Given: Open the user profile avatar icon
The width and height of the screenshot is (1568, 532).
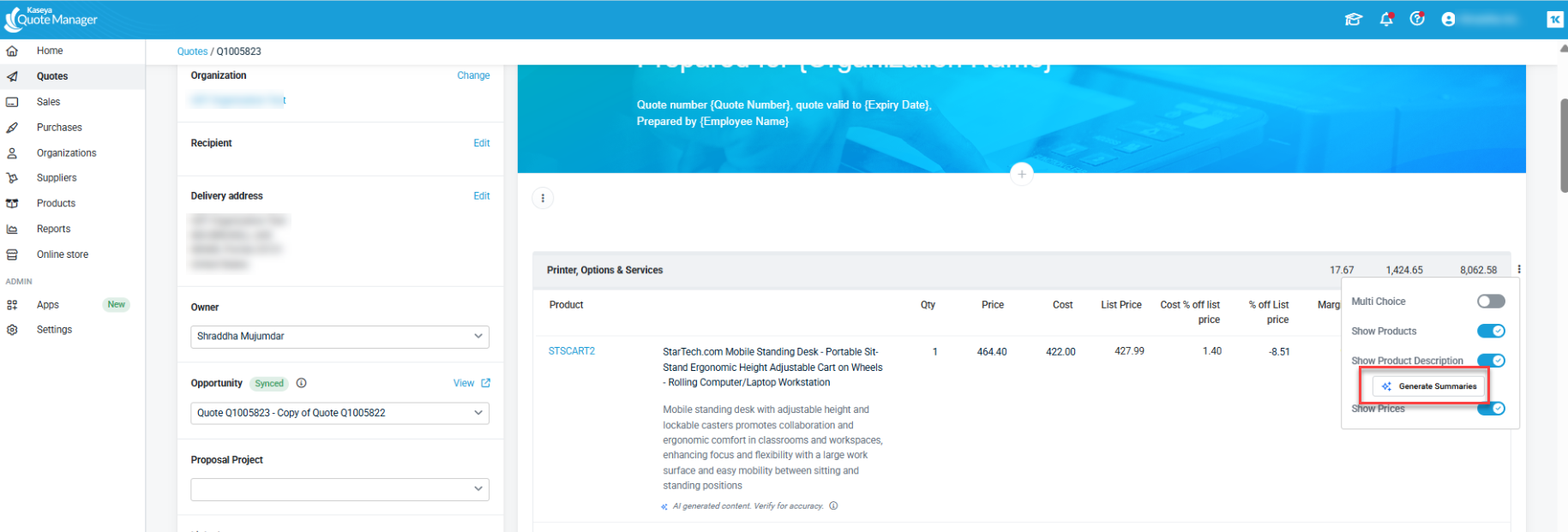Looking at the screenshot, I should point(1448,19).
